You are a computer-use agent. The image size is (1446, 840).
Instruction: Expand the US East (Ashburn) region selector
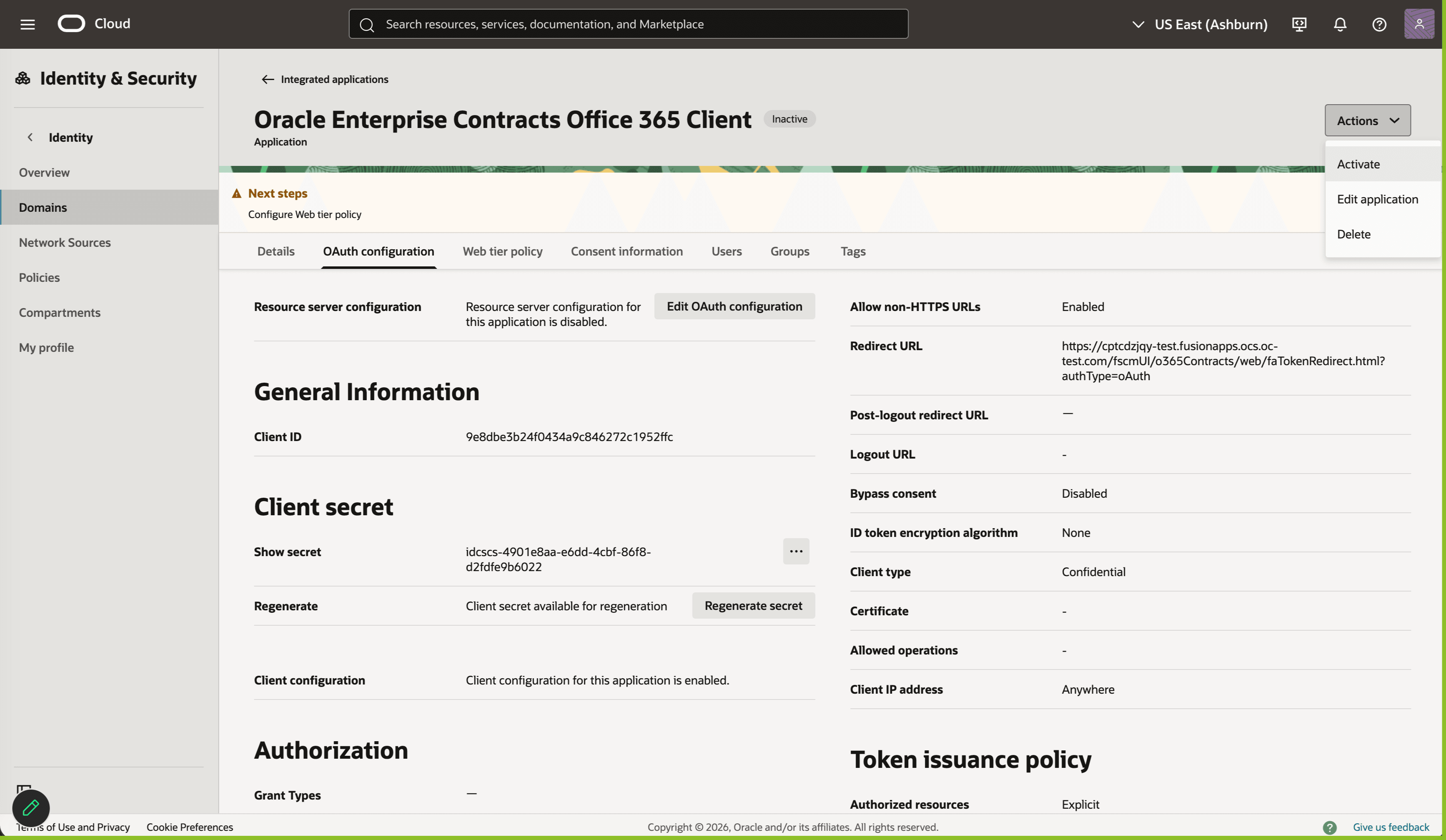point(1199,24)
